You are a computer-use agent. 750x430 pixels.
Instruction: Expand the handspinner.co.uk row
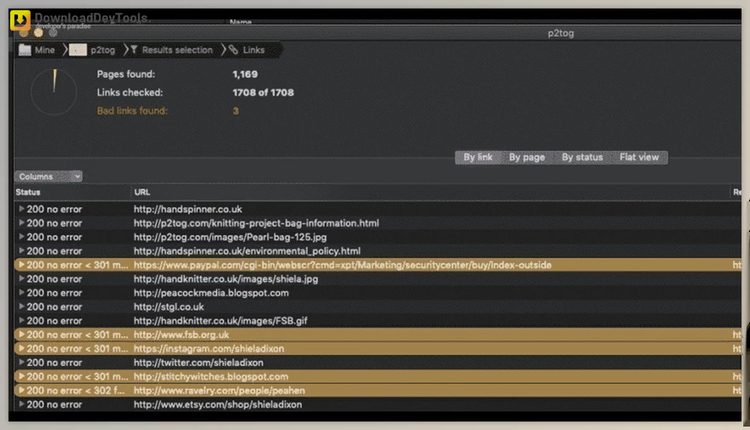click(x=22, y=209)
